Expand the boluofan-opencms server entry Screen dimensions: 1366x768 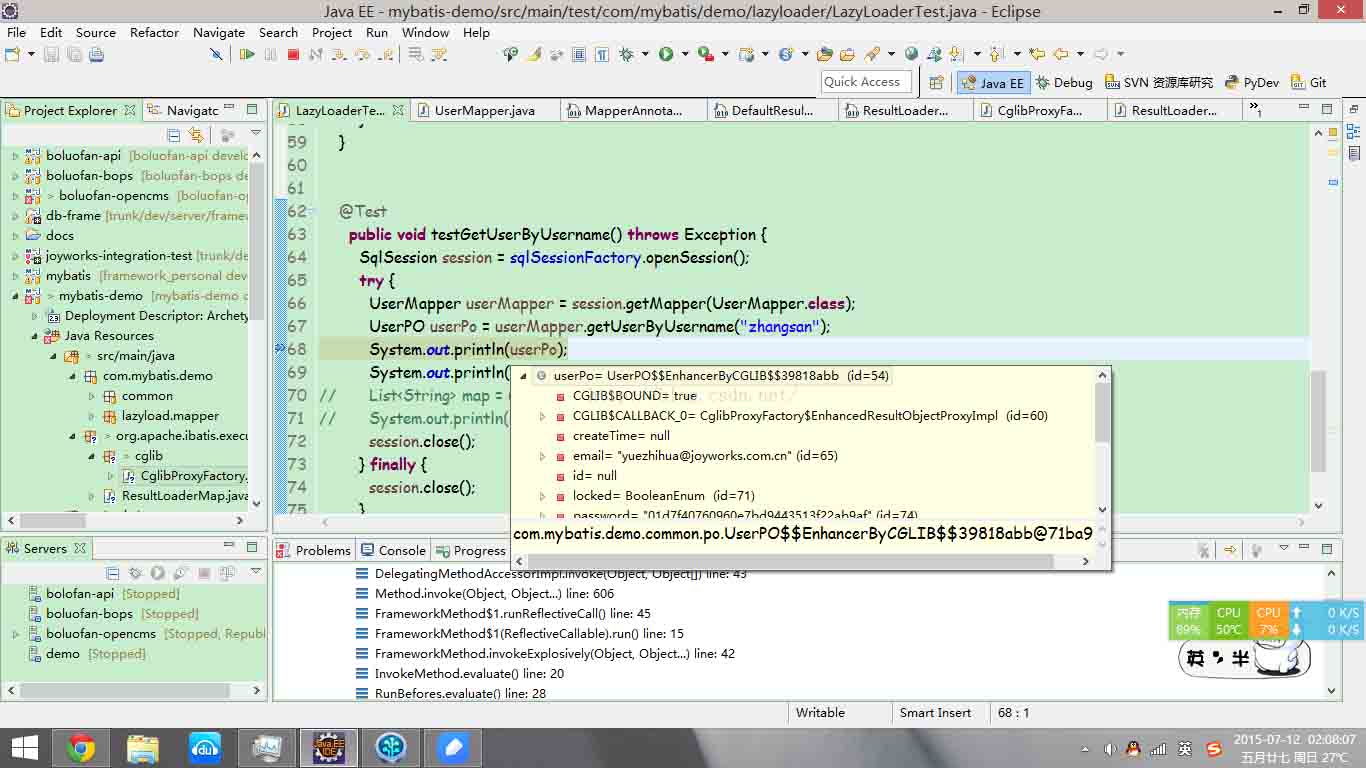pos(16,634)
